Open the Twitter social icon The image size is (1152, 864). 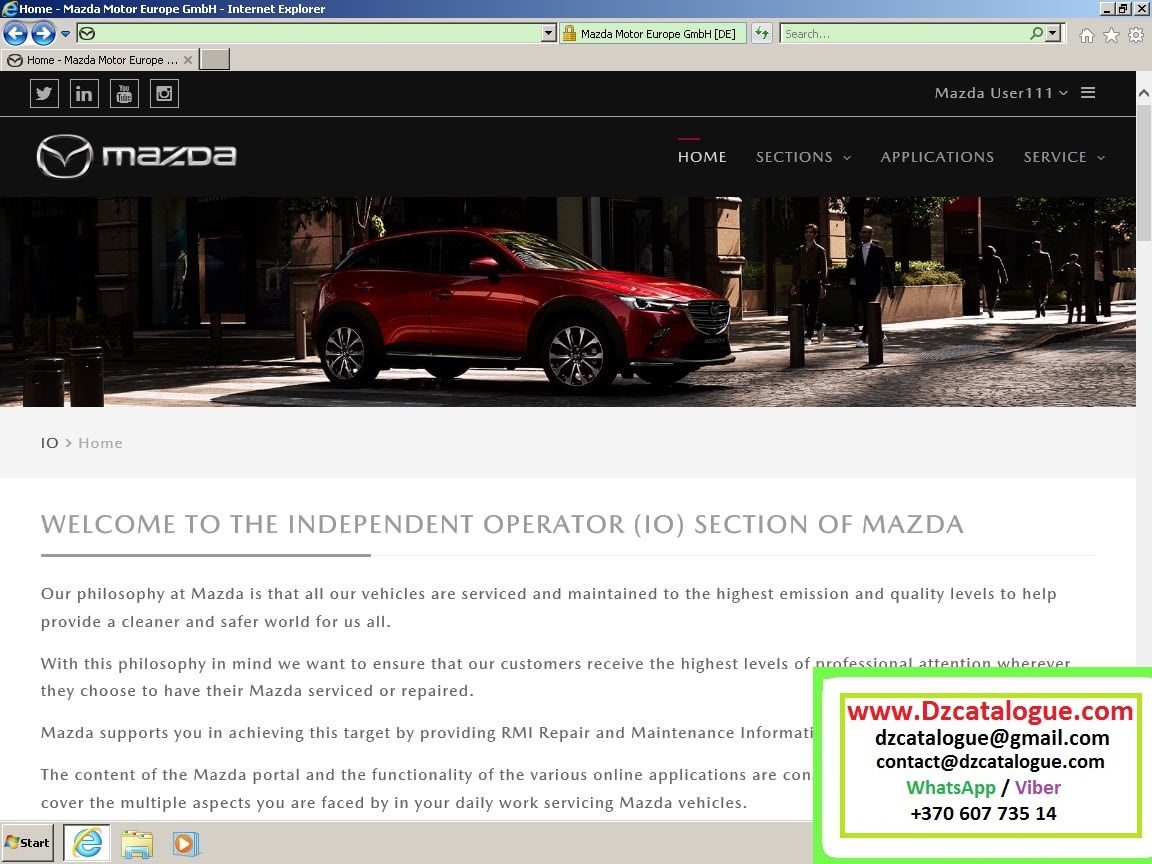pyautogui.click(x=44, y=93)
